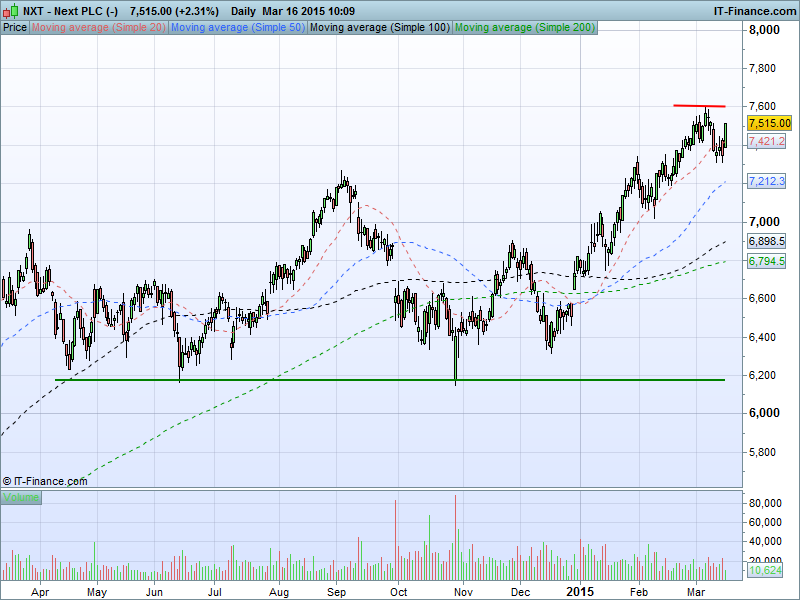The image size is (800, 600).
Task: Click the 10,624 volume value tag
Action: click(x=765, y=570)
